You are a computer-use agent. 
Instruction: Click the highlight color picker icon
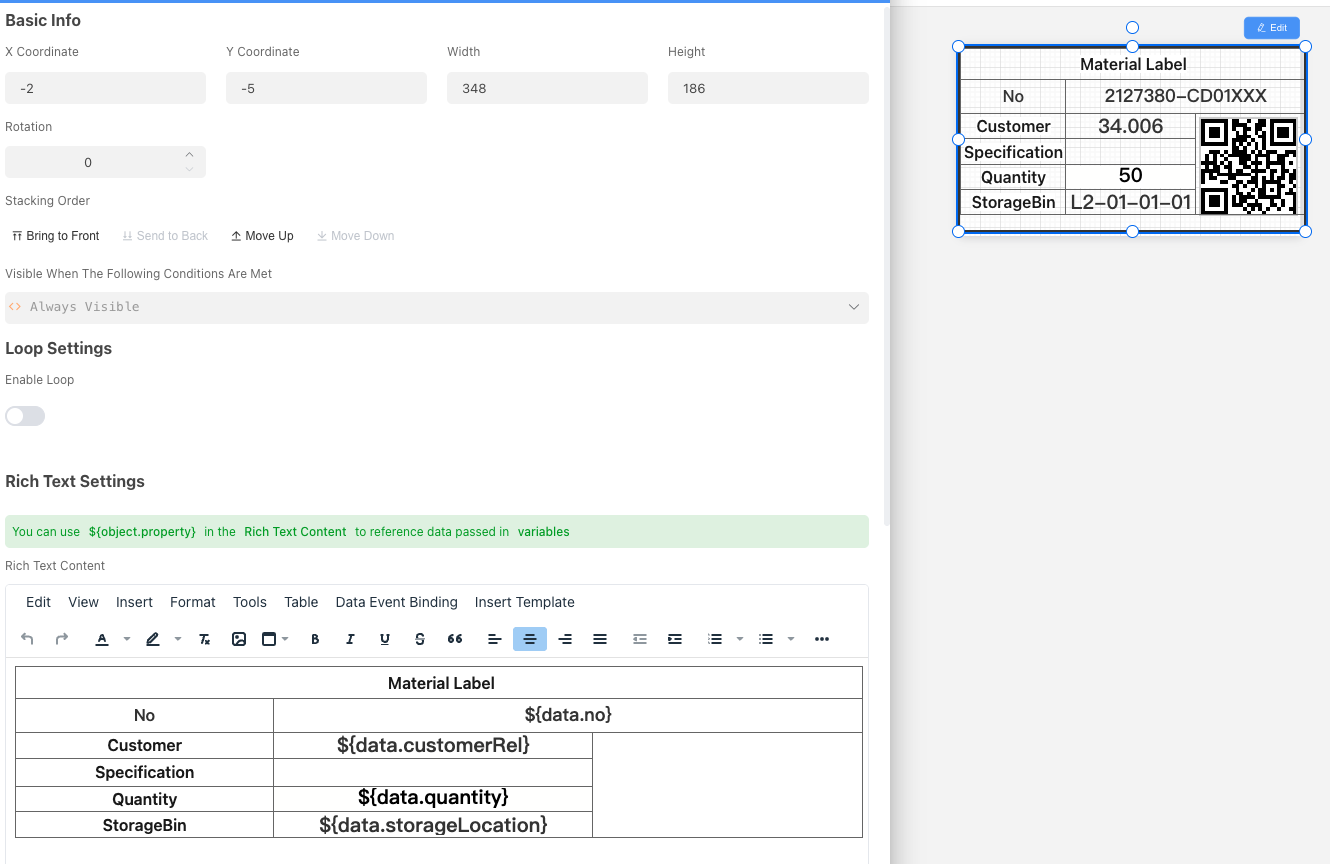(x=153, y=639)
